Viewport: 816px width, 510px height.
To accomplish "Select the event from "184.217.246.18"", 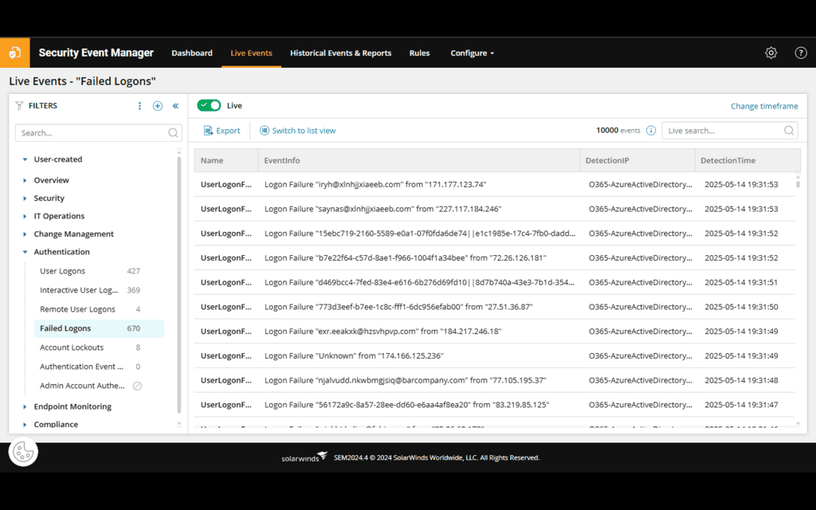I will [494, 331].
